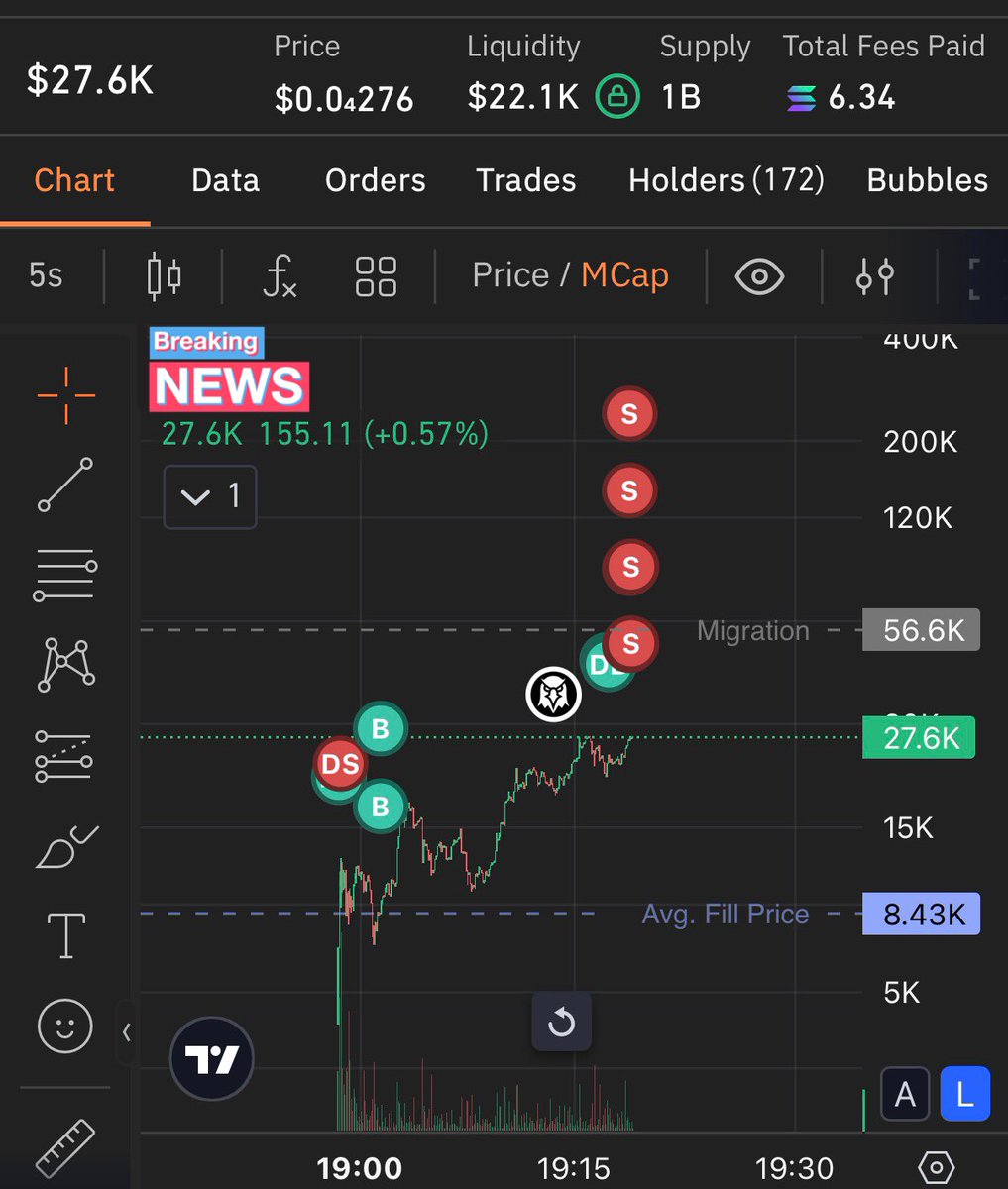Click the current 27.6K price axis label
1008x1189 pixels.
[x=919, y=738]
